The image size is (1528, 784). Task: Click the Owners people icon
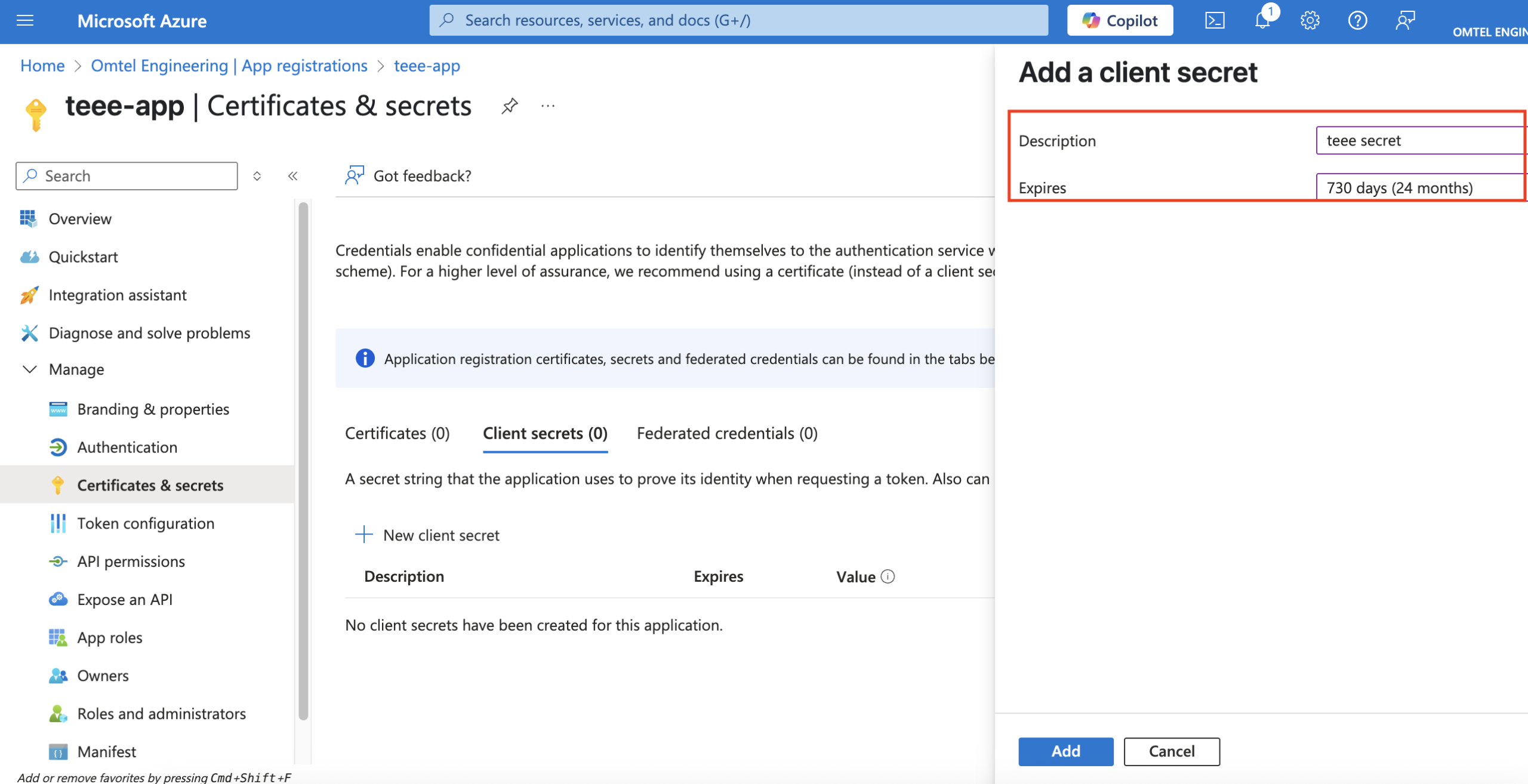coord(58,675)
